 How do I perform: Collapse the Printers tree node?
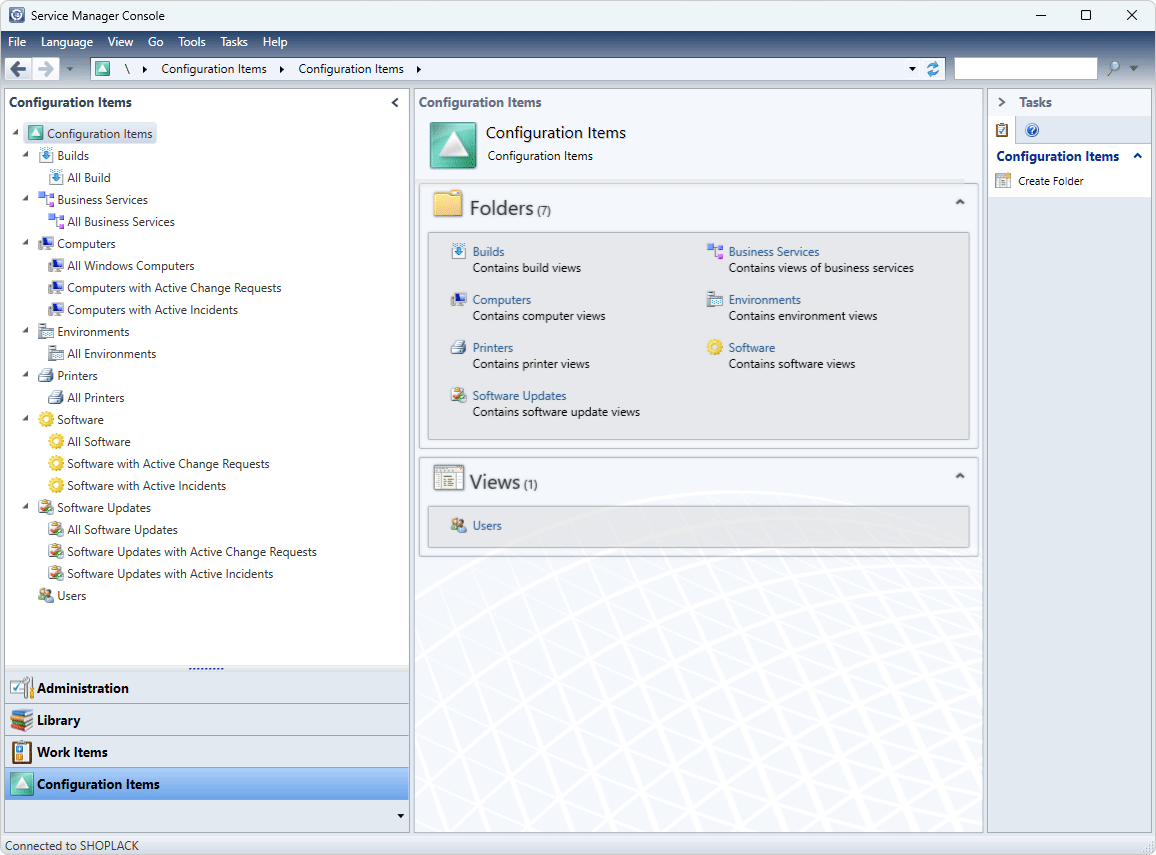pos(26,375)
